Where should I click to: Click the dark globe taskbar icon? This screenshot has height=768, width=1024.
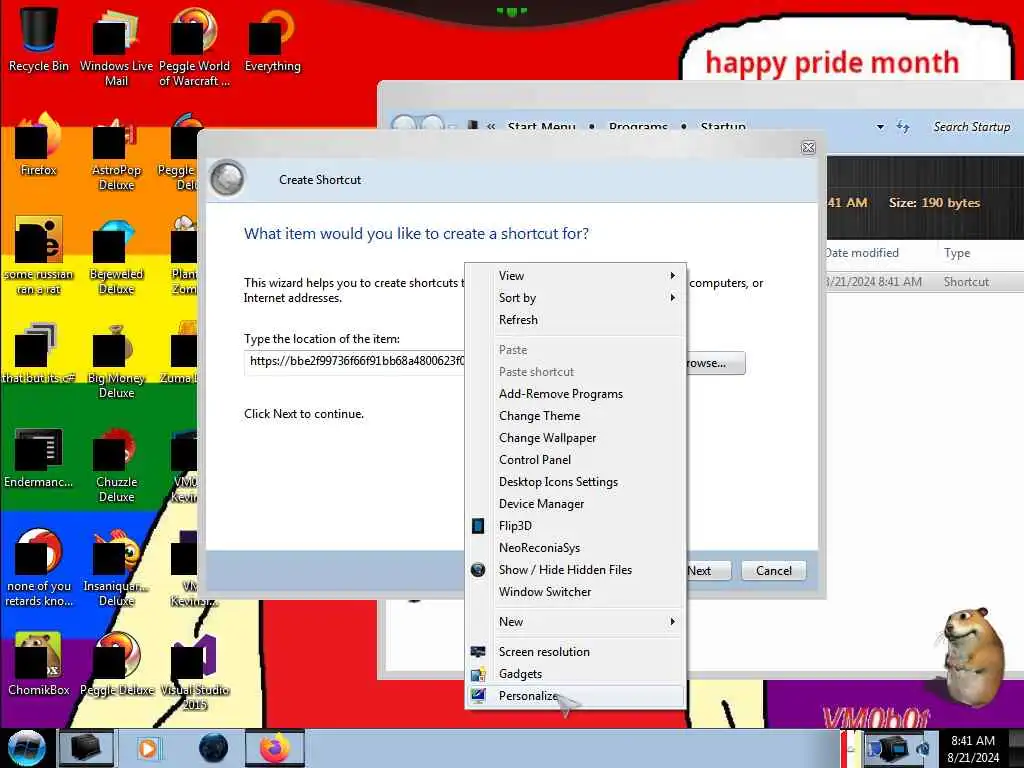tap(214, 748)
